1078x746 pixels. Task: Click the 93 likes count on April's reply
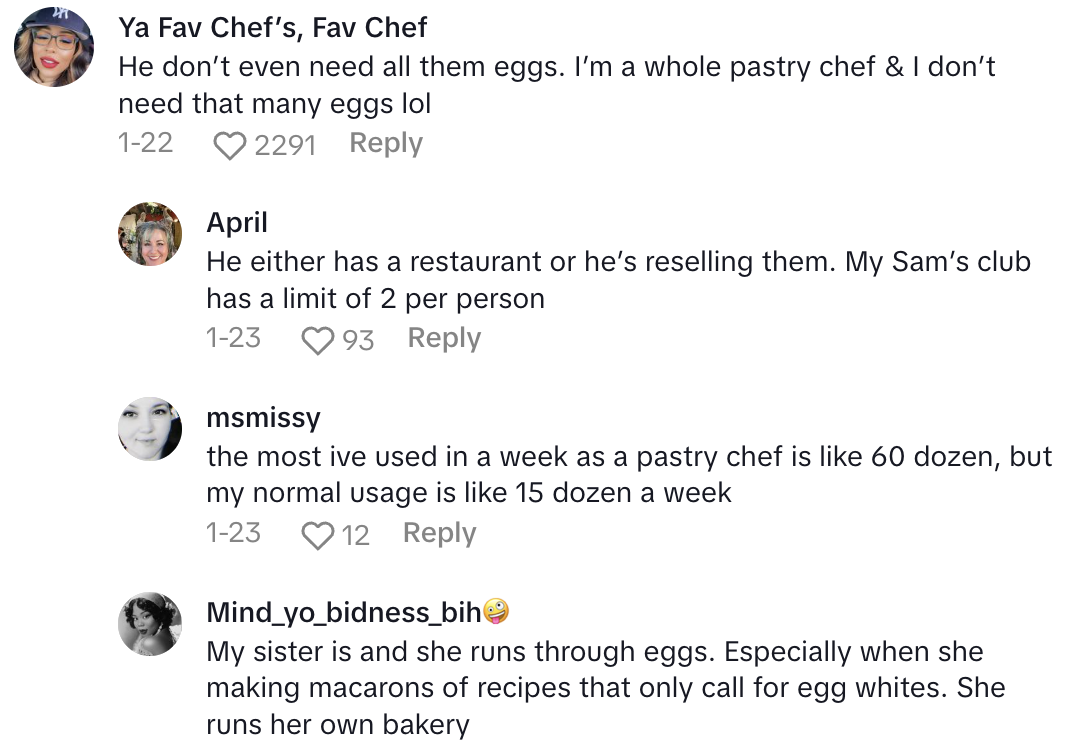pos(358,341)
